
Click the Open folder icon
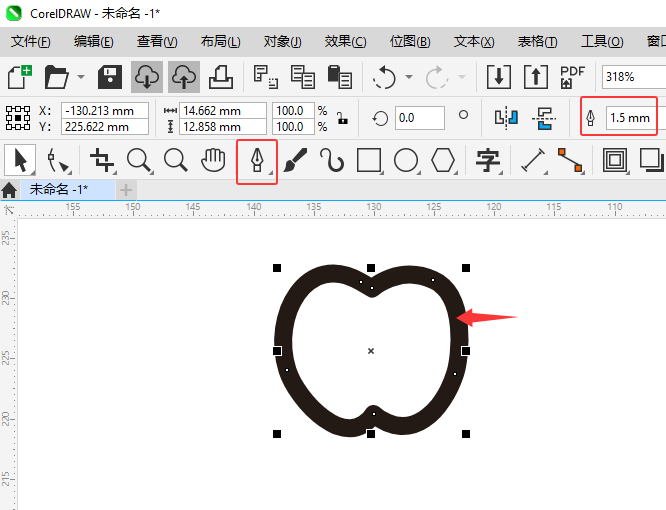(x=56, y=77)
